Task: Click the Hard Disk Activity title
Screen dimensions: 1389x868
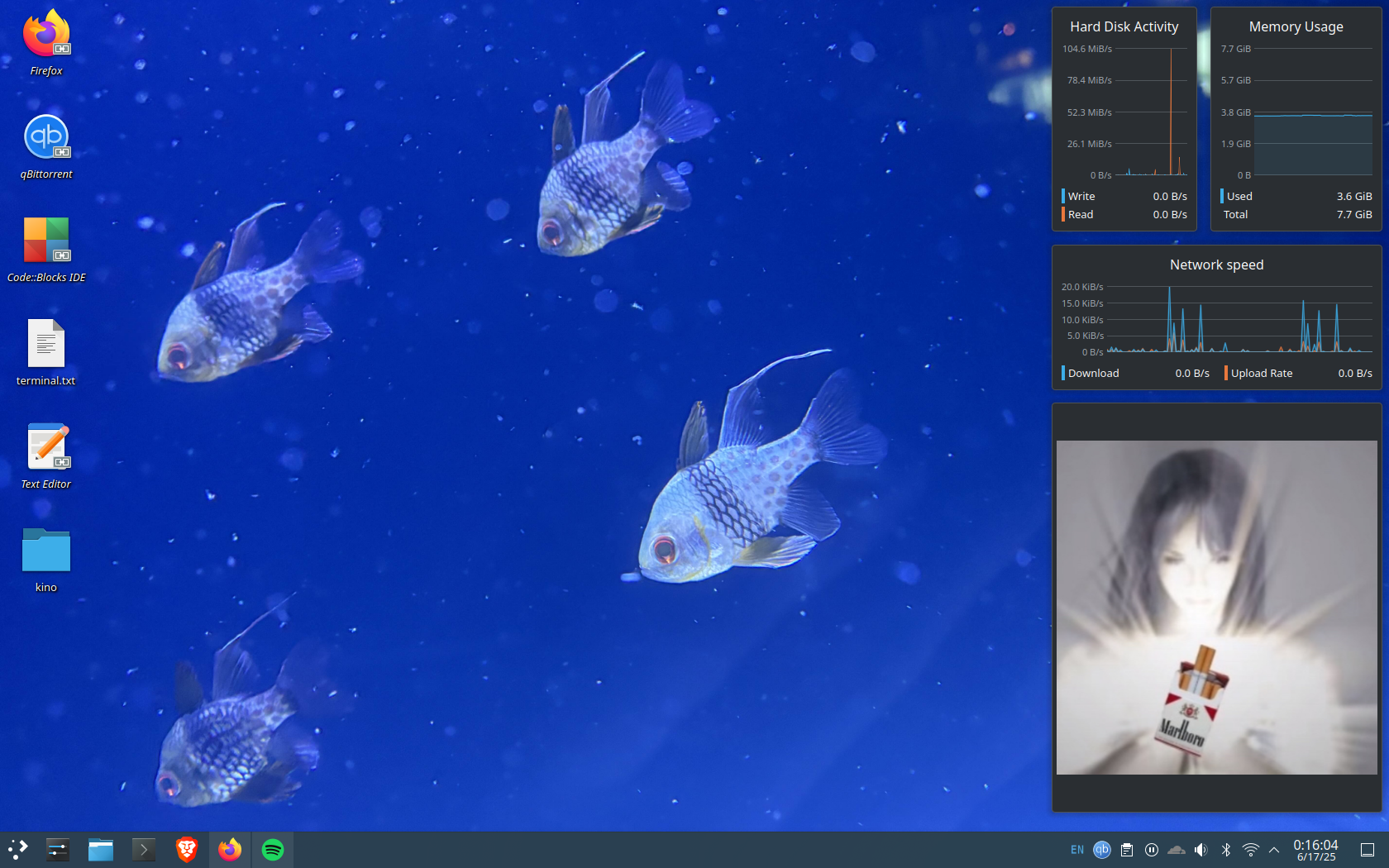Action: click(x=1124, y=26)
